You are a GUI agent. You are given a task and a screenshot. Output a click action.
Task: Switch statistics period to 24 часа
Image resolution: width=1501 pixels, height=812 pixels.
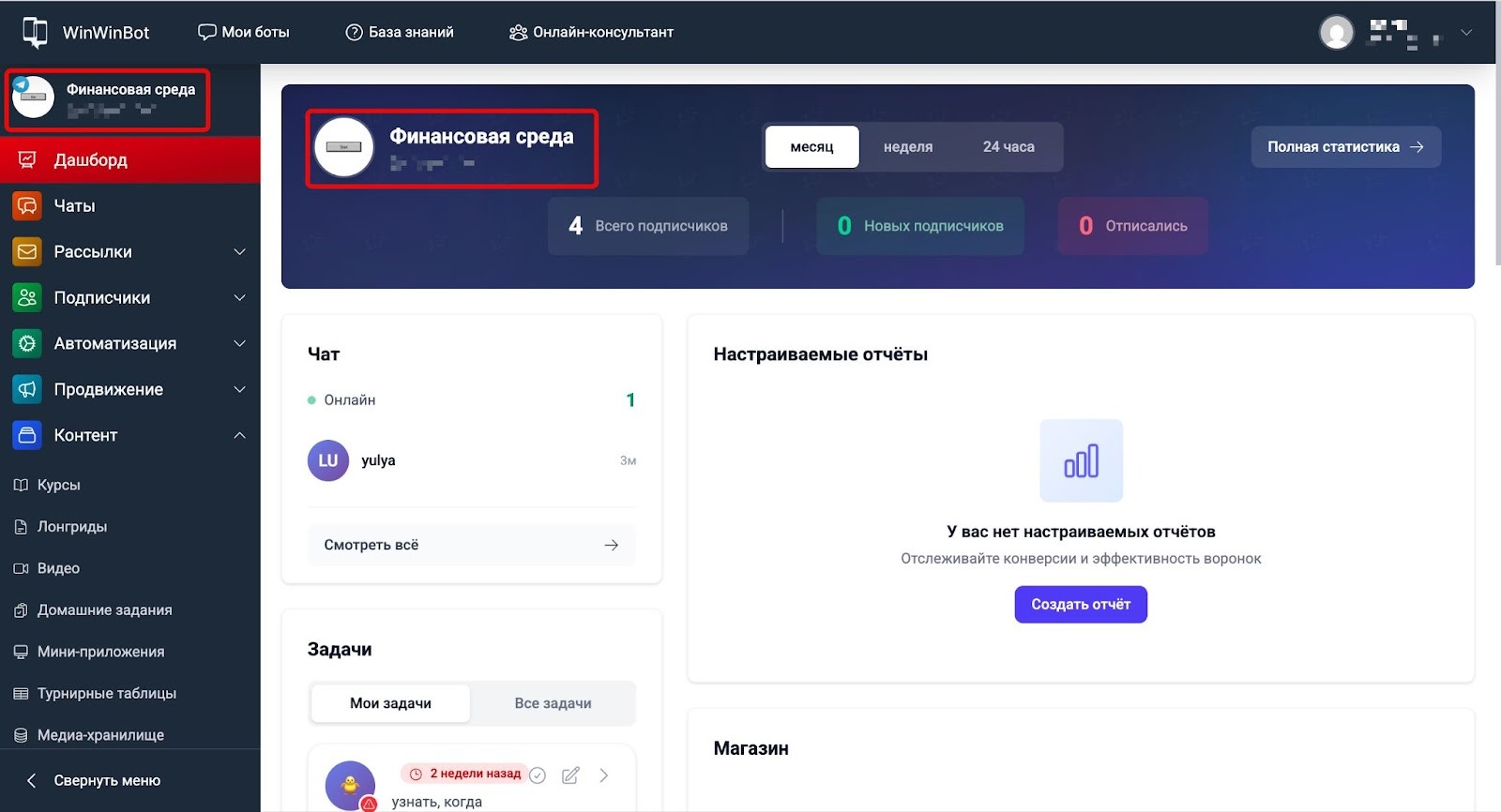(1008, 147)
